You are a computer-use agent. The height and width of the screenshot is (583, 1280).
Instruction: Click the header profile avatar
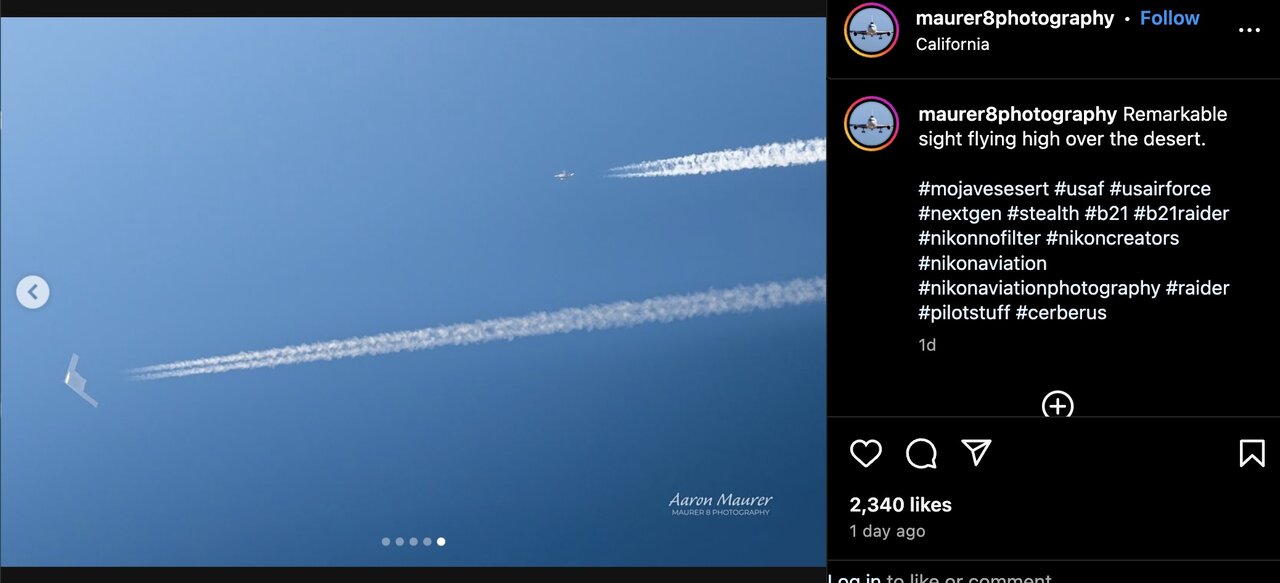[x=872, y=30]
